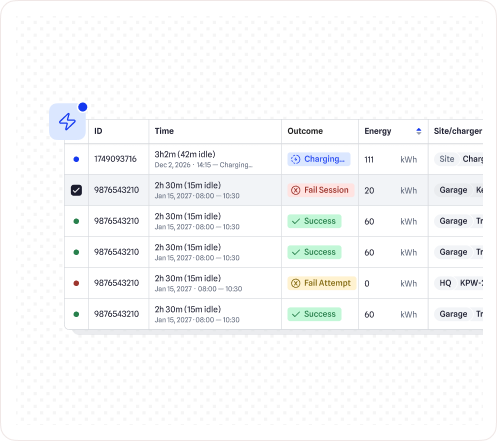Click the Fail Attempt outcome badge
Viewport: 497px width, 441px height.
click(322, 283)
